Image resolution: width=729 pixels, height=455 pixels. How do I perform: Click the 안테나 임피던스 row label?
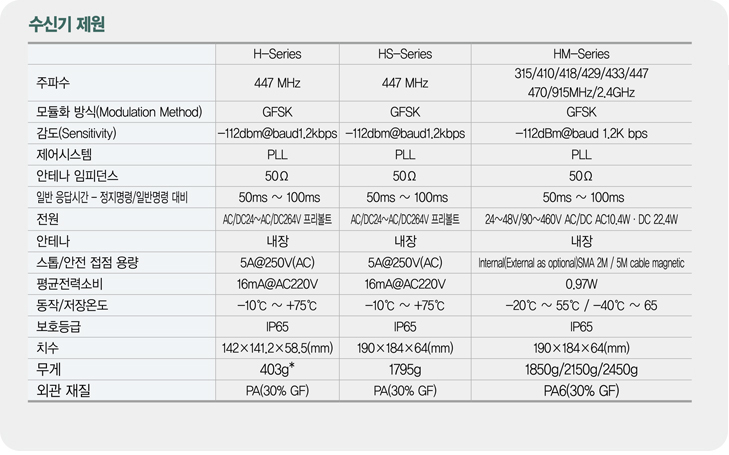click(77, 176)
